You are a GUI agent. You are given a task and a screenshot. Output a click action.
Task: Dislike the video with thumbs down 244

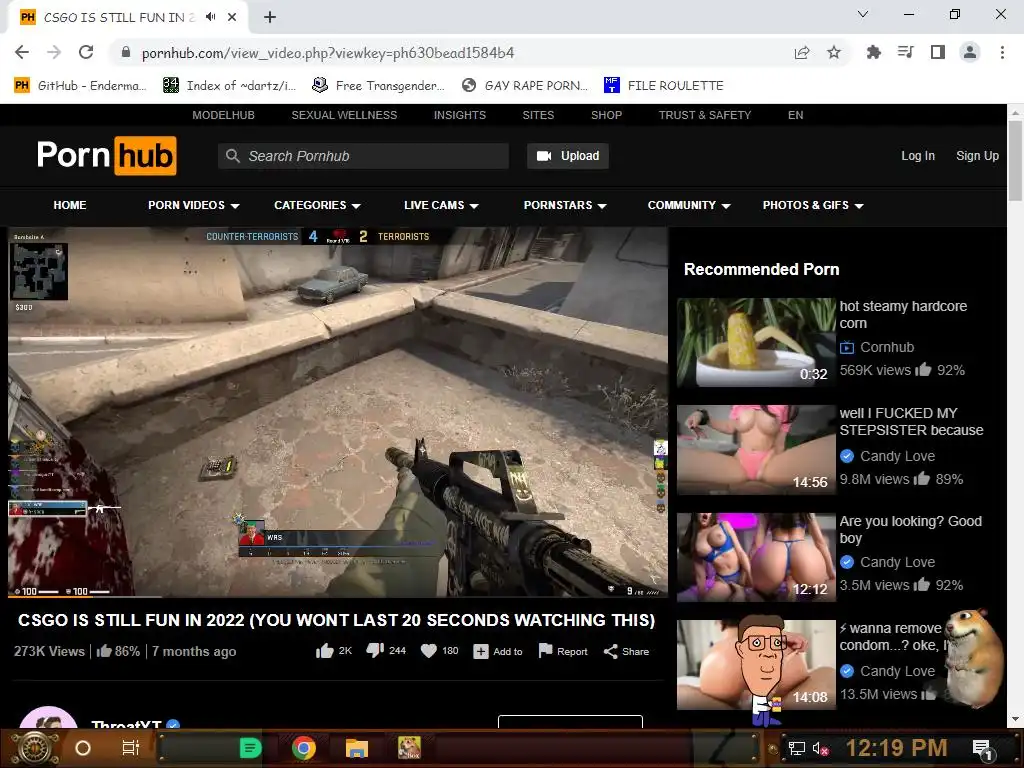[386, 651]
